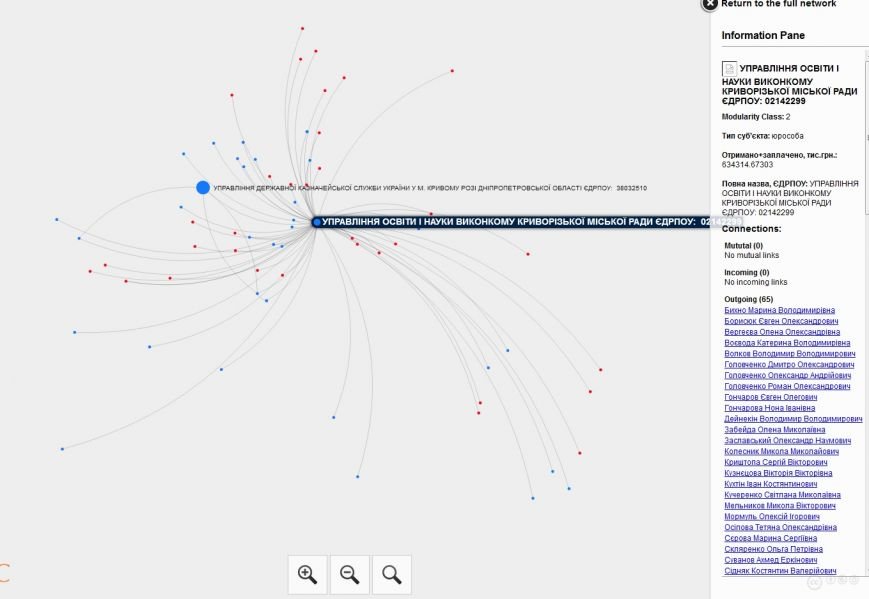Viewport: 869px width, 599px height.
Task: Click the 'Повна назва, ЄДРПОУ:' label
Action: (764, 183)
